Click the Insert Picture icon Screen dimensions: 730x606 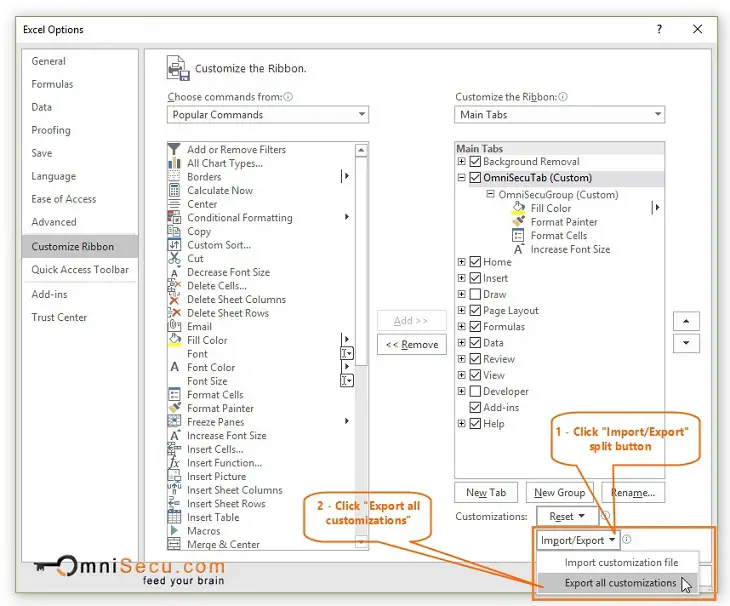pyautogui.click(x=174, y=476)
